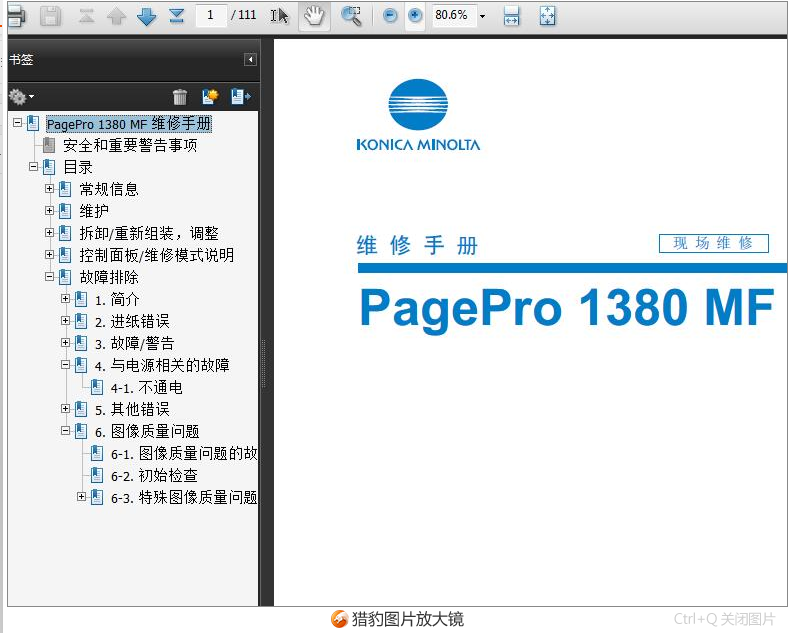Zoom in with plus button
The image size is (790, 633).
(415, 16)
